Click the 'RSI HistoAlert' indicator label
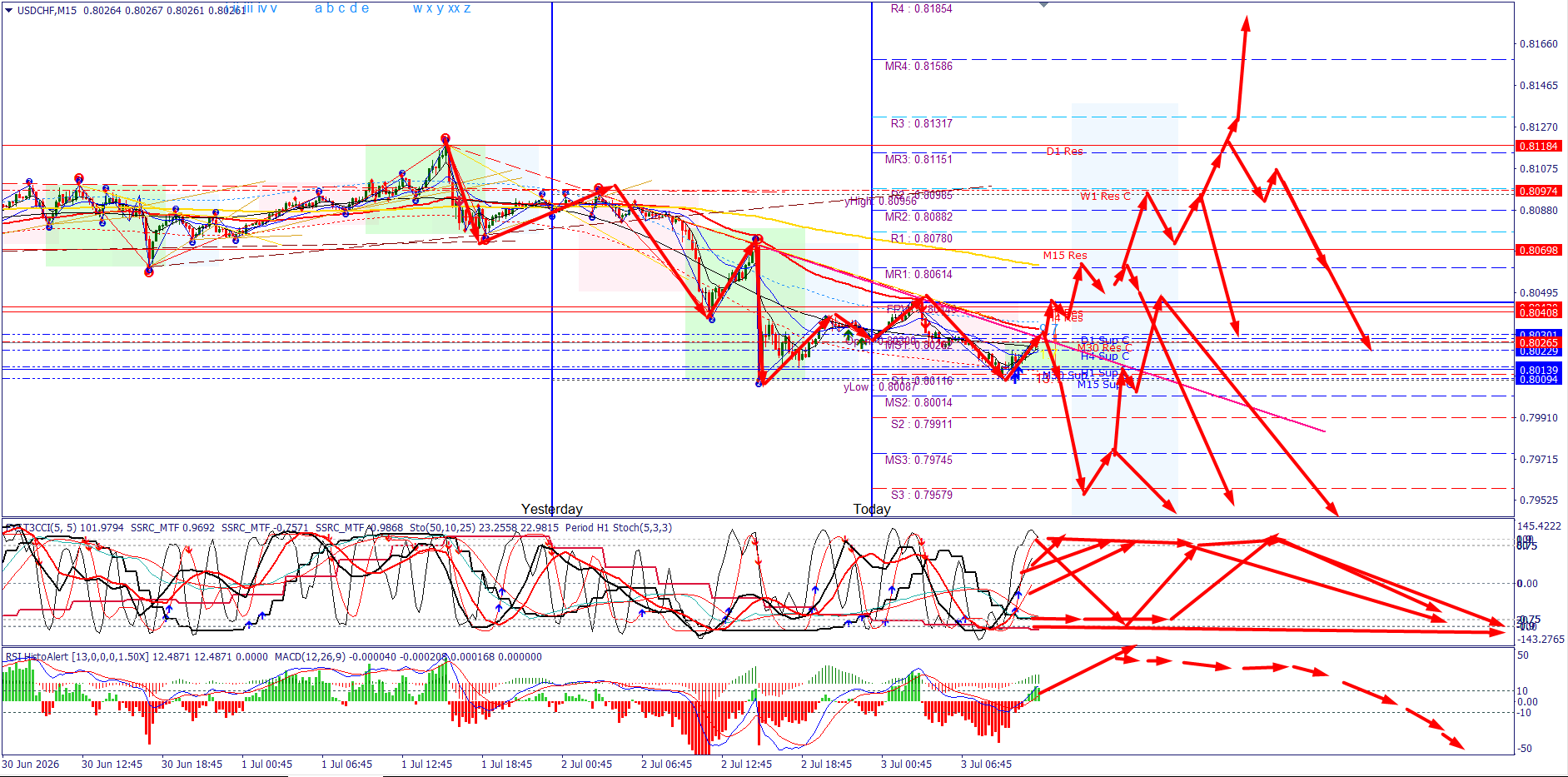Screen dimensions: 1568x777 point(37,656)
